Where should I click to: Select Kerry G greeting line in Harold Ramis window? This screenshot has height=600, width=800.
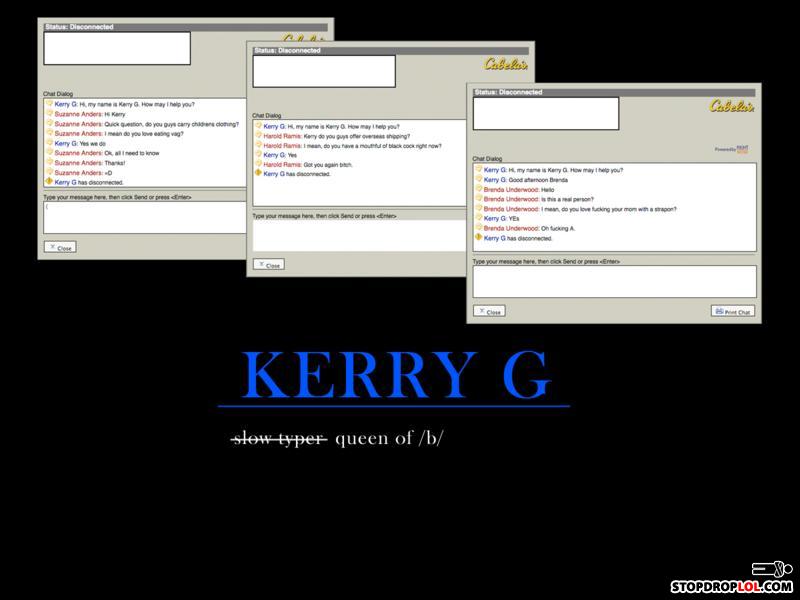coord(332,127)
